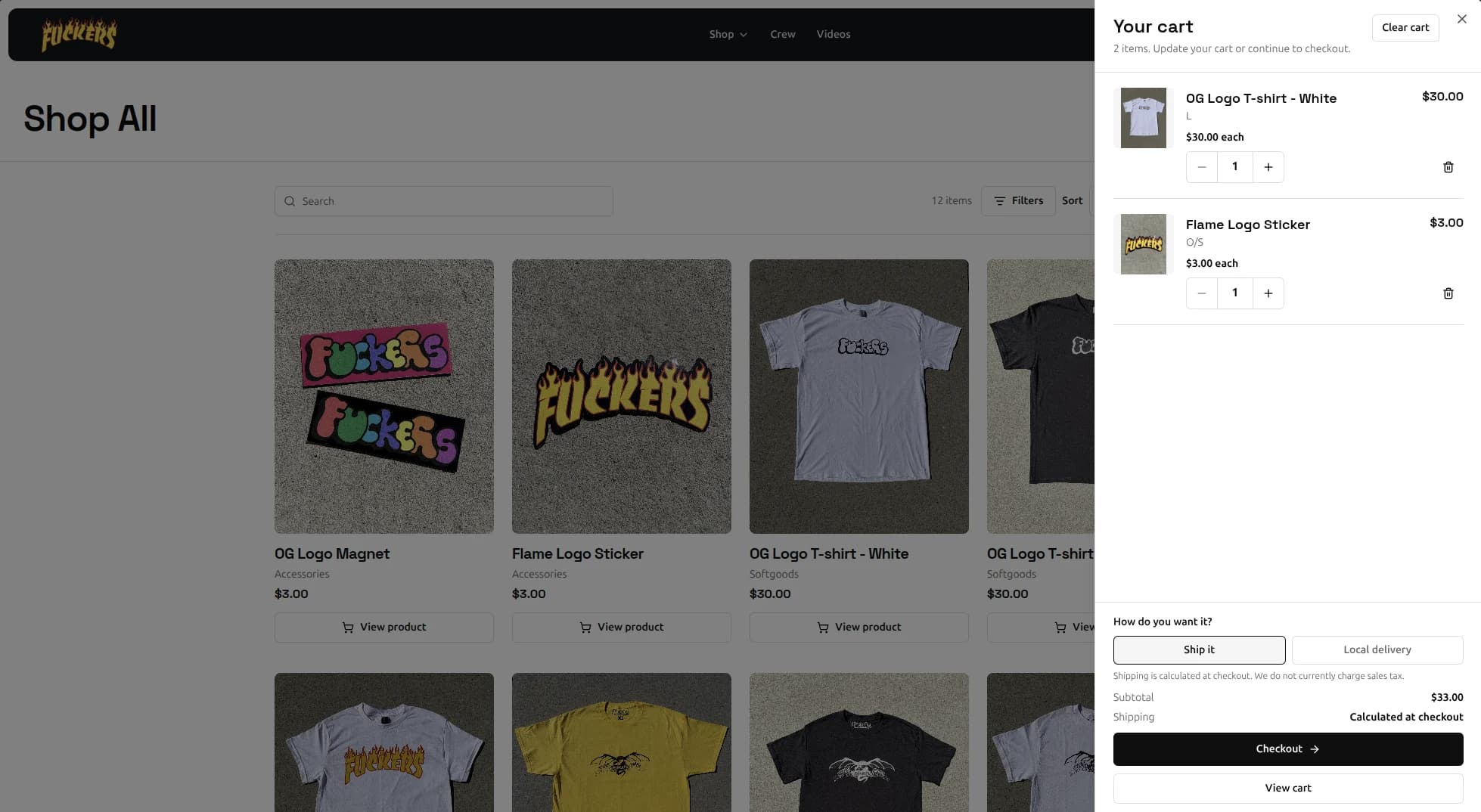Click the OG Logo T-shirt quantity field
1481x812 pixels.
click(1235, 167)
